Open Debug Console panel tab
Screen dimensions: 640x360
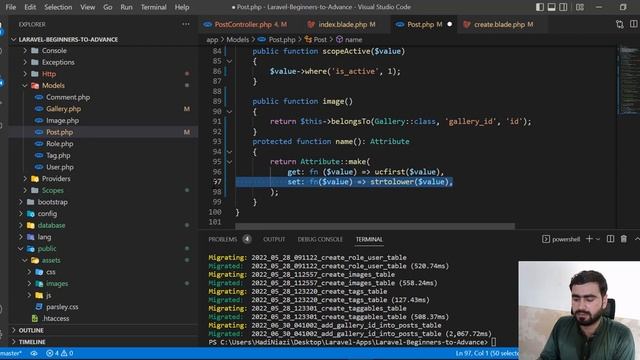click(320, 239)
